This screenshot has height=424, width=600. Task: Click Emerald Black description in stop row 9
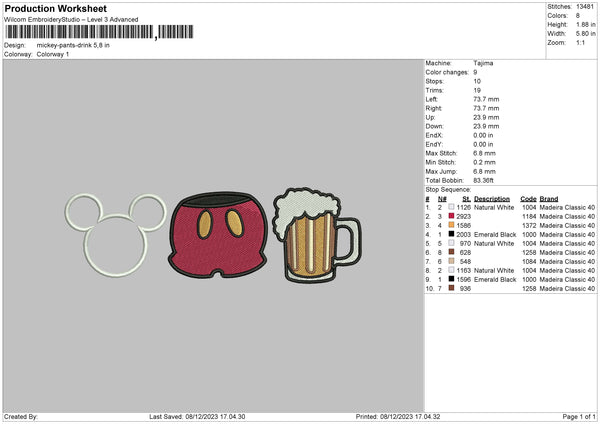[495, 279]
